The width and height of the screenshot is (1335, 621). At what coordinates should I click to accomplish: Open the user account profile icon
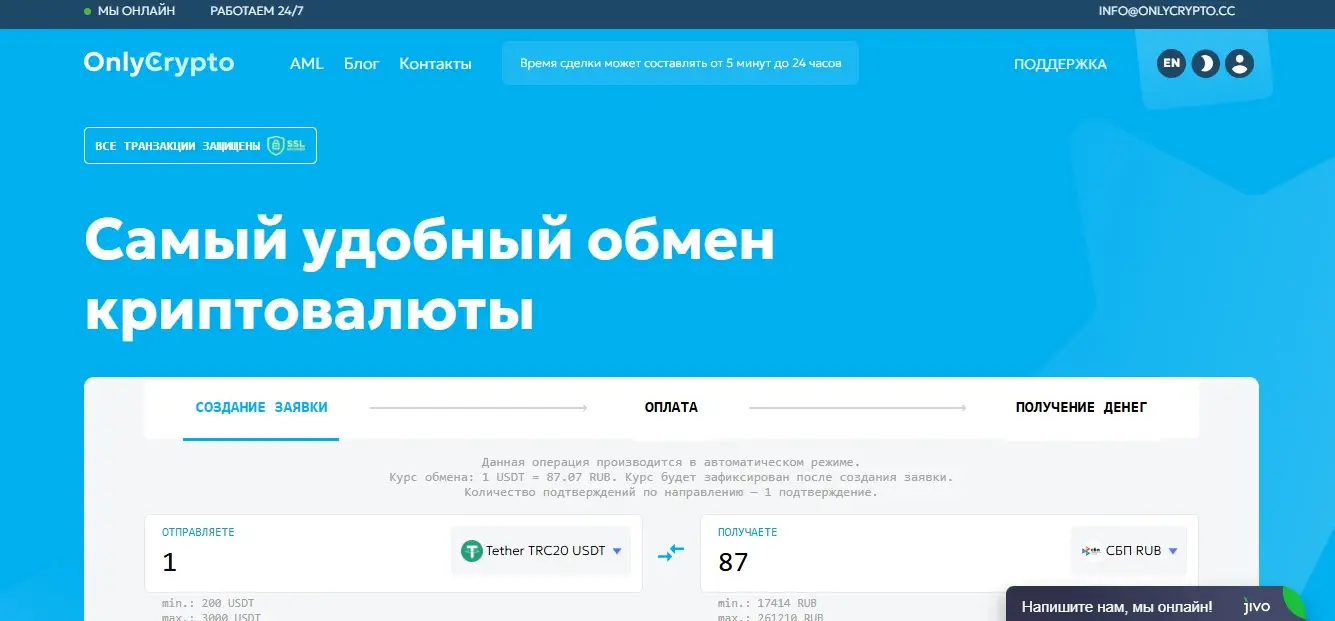pyautogui.click(x=1240, y=63)
